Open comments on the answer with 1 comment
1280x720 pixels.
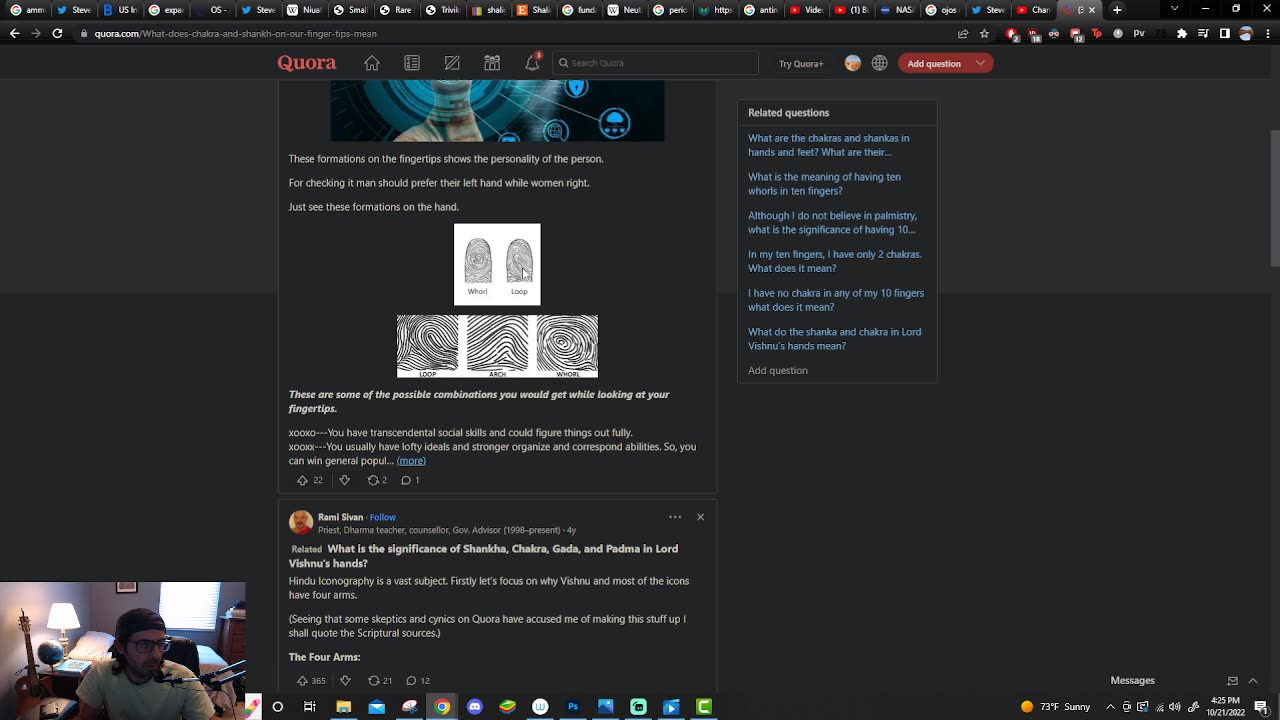410,480
